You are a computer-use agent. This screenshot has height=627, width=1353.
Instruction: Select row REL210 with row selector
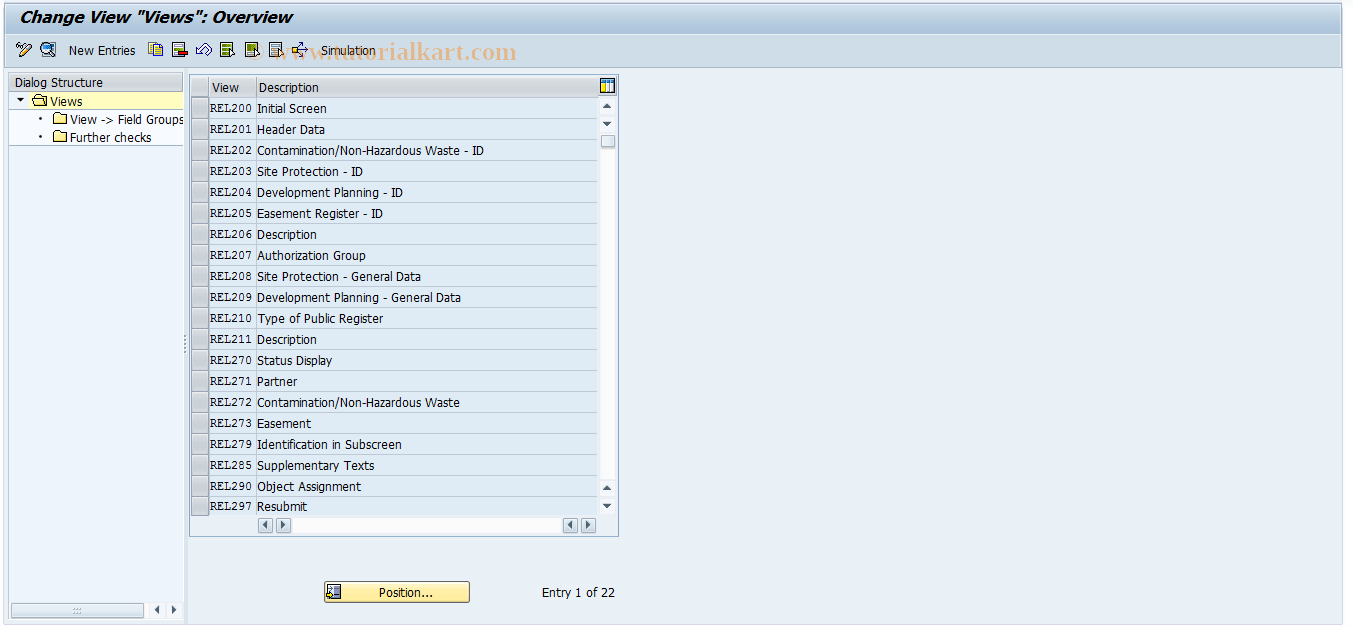200,318
